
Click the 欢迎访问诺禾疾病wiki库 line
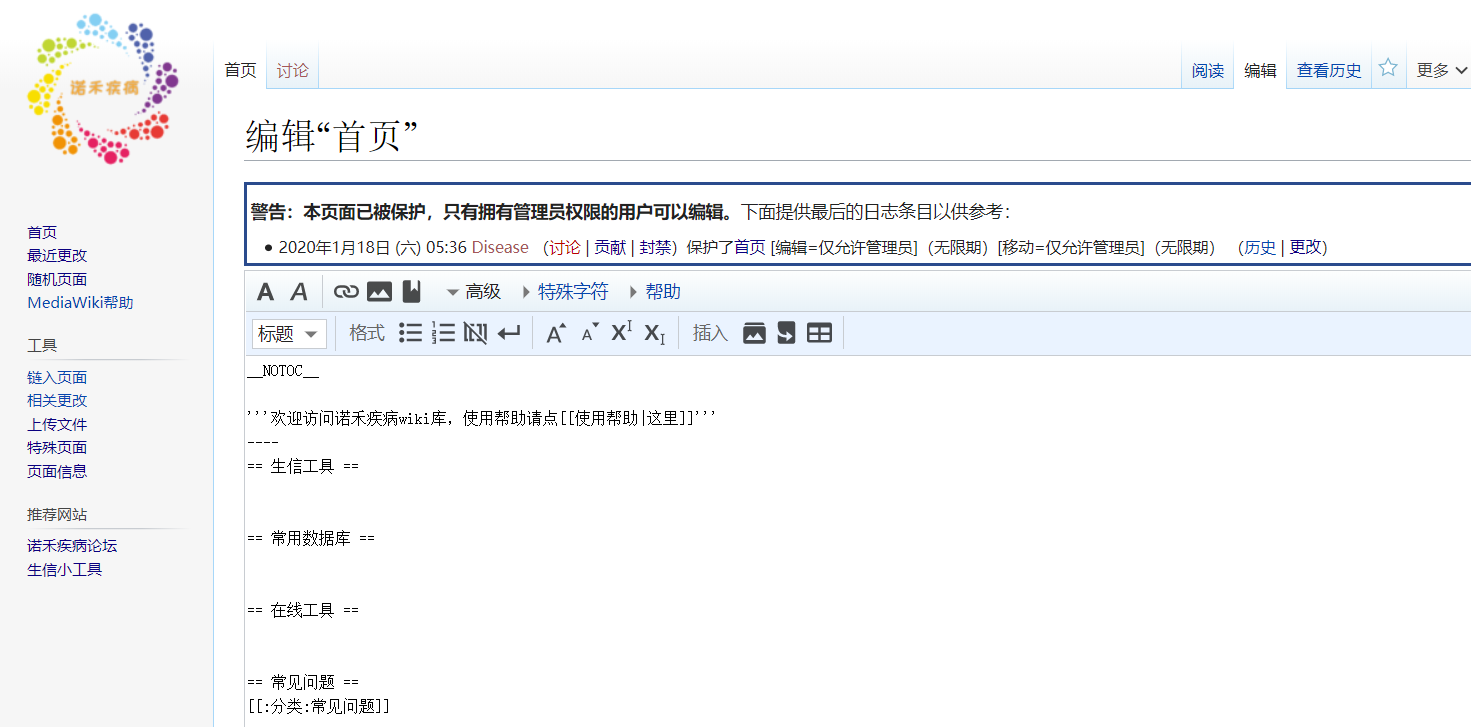point(482,418)
